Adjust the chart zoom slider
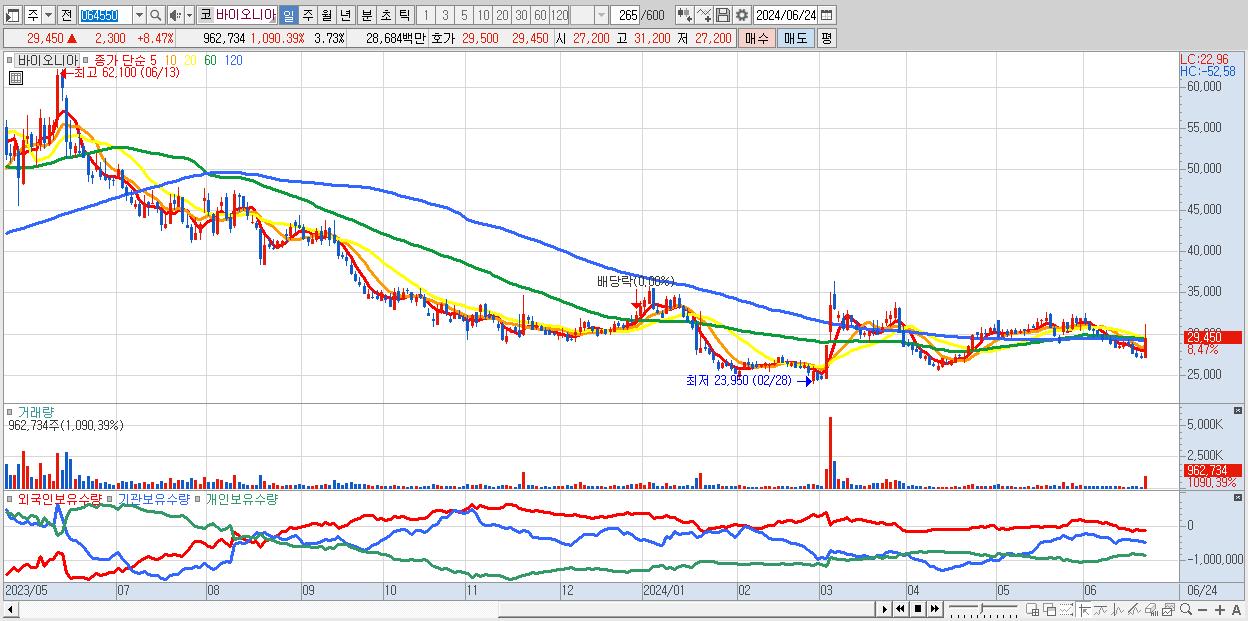This screenshot has height=621, width=1248. point(983,609)
